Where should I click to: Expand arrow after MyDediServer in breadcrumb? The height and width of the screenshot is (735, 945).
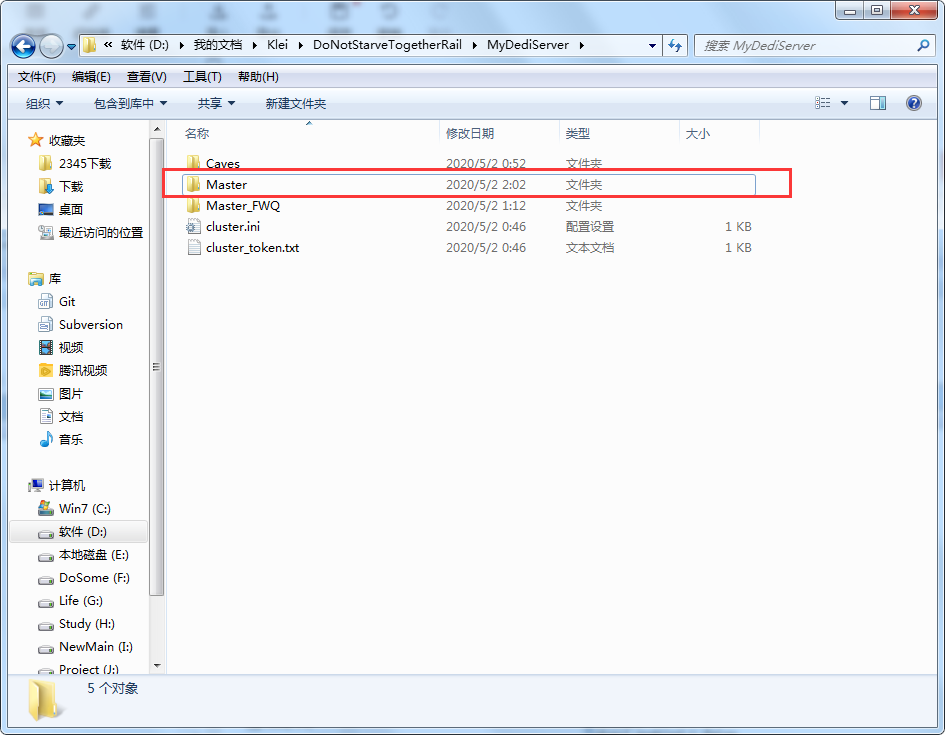click(582, 45)
